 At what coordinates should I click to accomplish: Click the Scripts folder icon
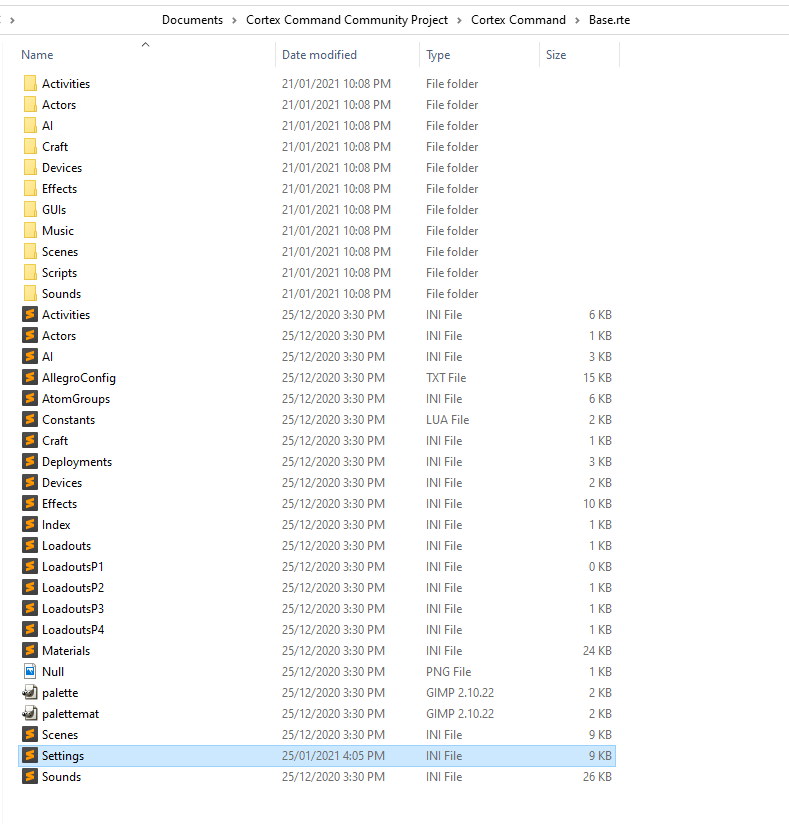click(x=30, y=273)
